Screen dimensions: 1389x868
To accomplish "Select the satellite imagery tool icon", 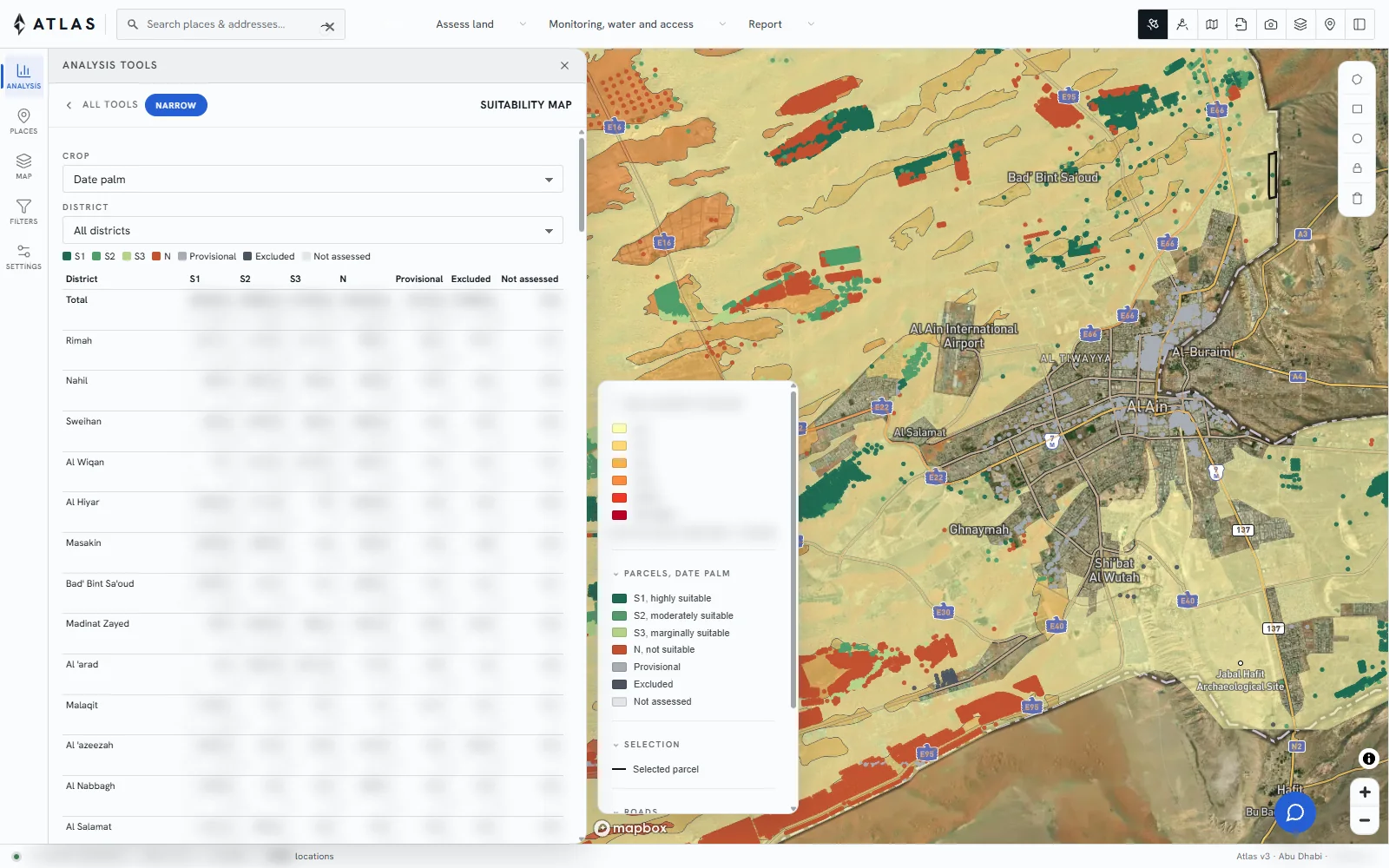I will (1153, 24).
